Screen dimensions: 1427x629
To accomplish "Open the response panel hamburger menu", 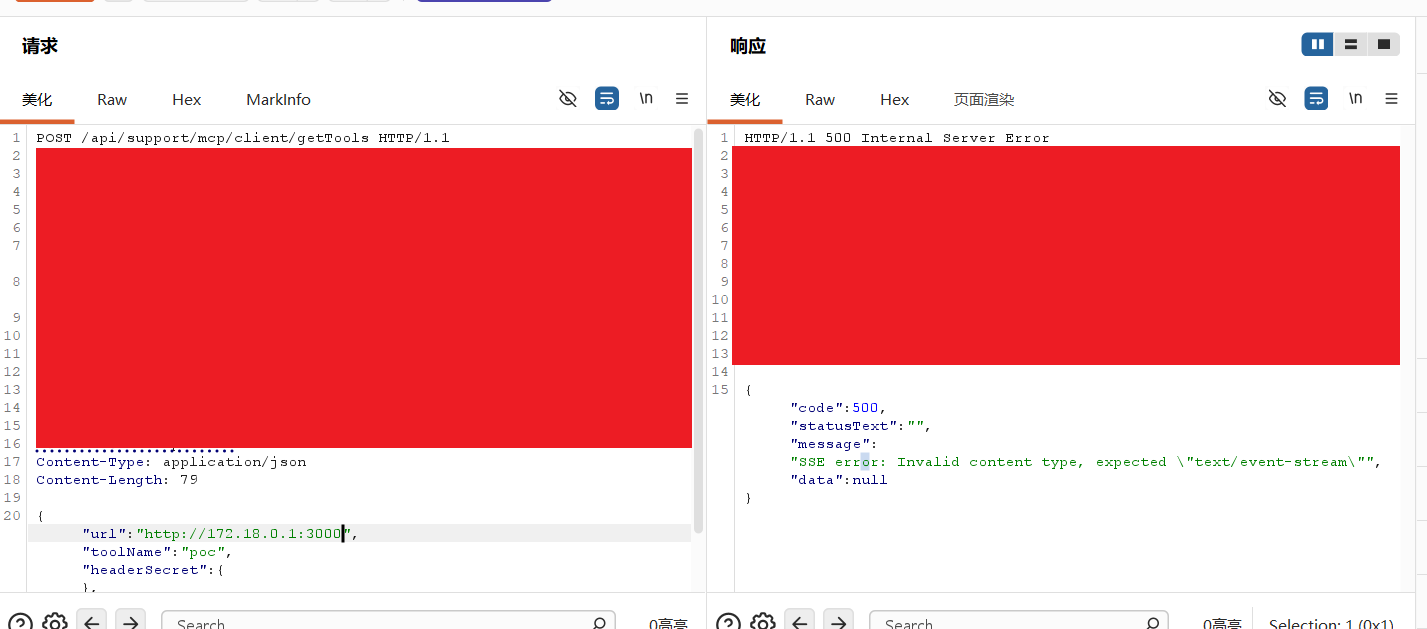I will click(1391, 98).
